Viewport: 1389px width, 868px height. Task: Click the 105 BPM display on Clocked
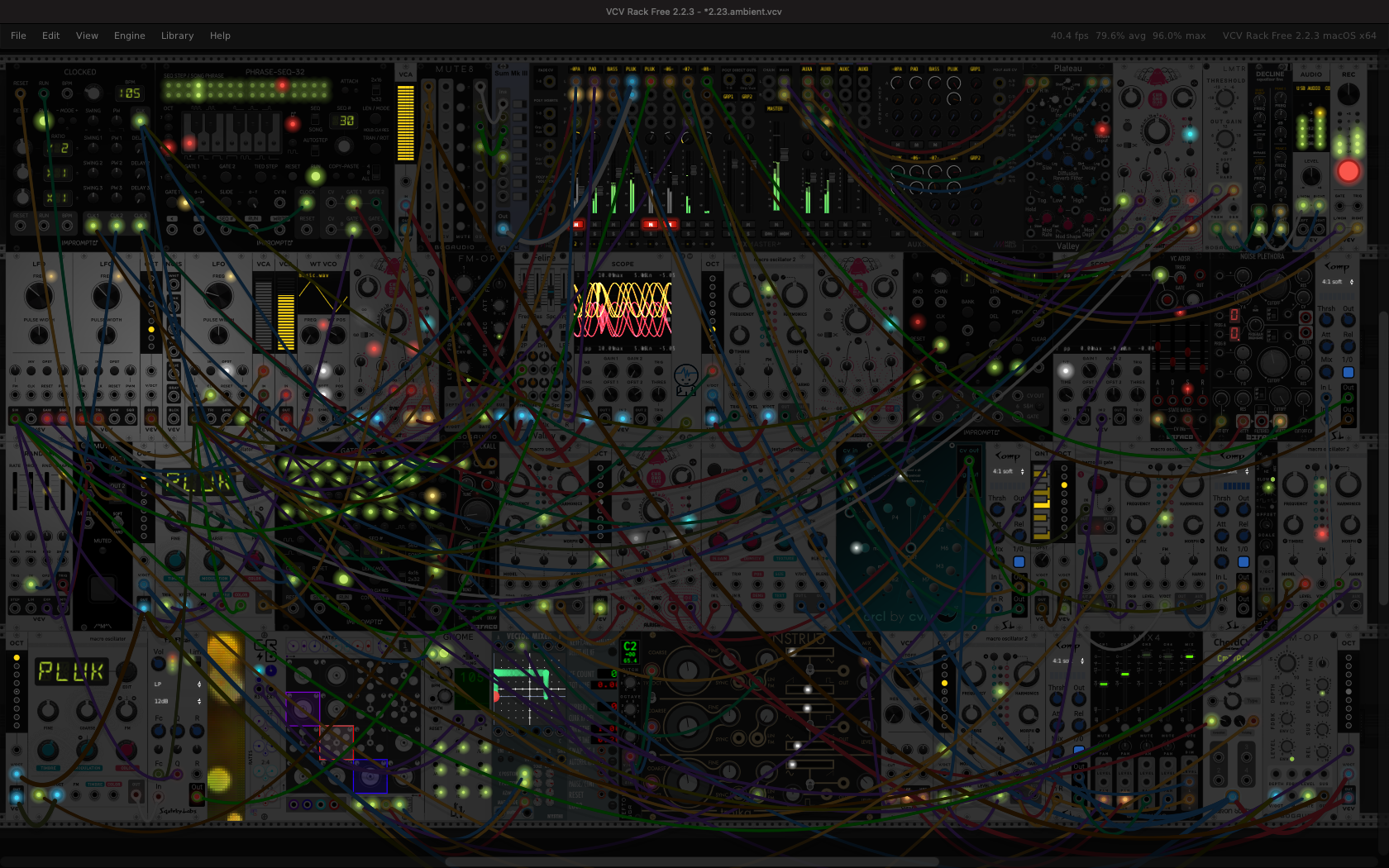pyautogui.click(x=130, y=93)
